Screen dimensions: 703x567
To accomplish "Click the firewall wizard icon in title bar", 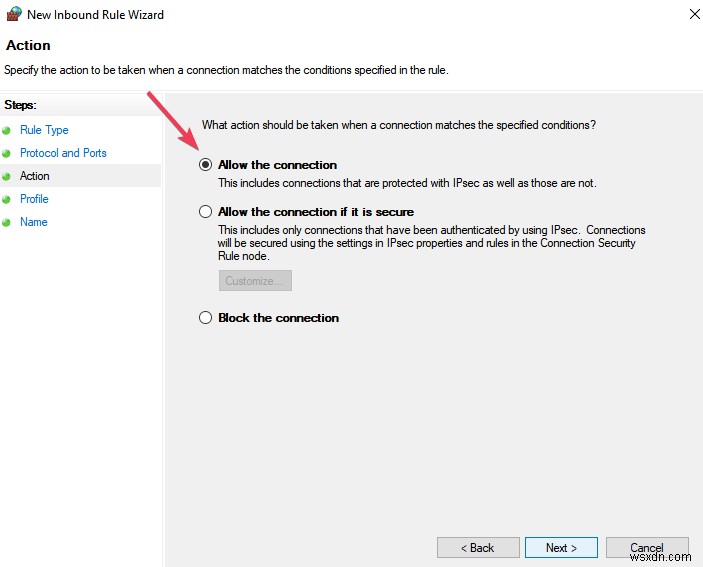I will pos(13,15).
